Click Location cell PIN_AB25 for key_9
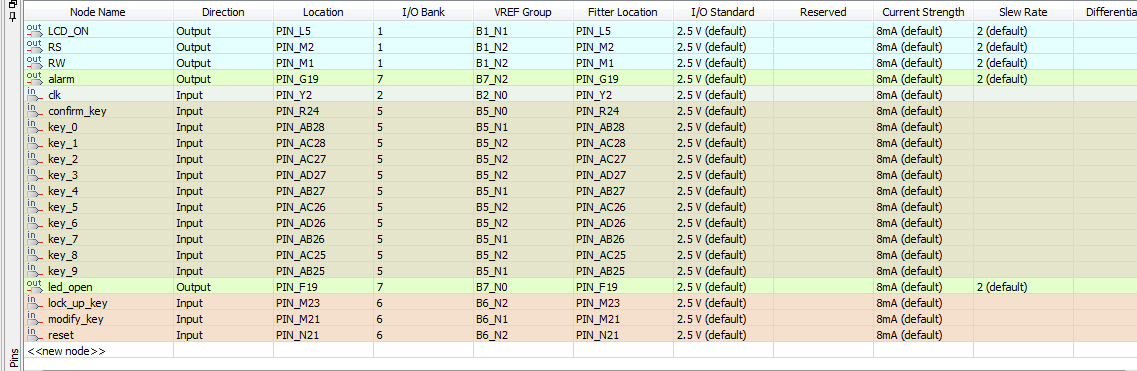 [323, 271]
